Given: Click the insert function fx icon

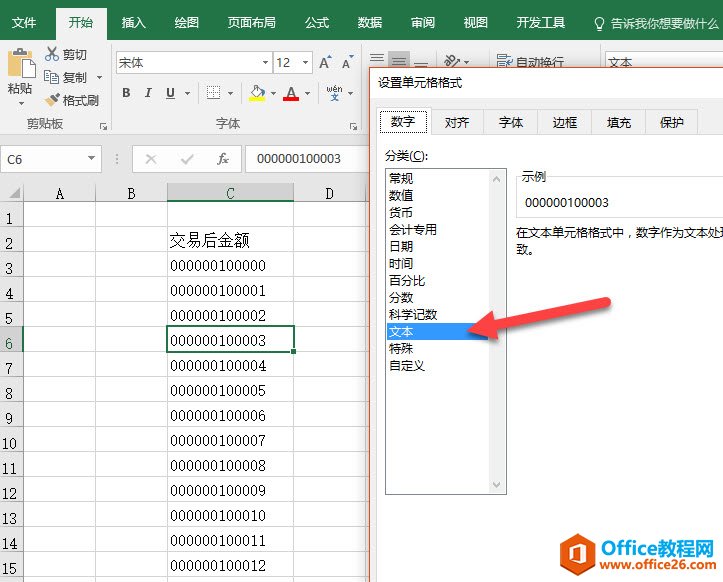Looking at the screenshot, I should [x=223, y=159].
